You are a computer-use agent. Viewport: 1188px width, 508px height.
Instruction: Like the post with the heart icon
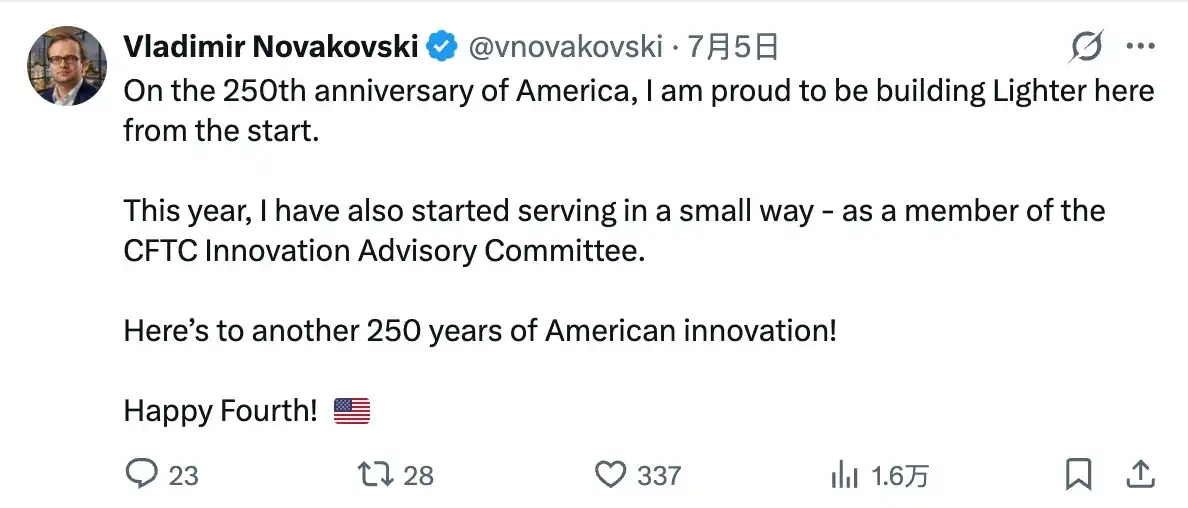click(610, 475)
